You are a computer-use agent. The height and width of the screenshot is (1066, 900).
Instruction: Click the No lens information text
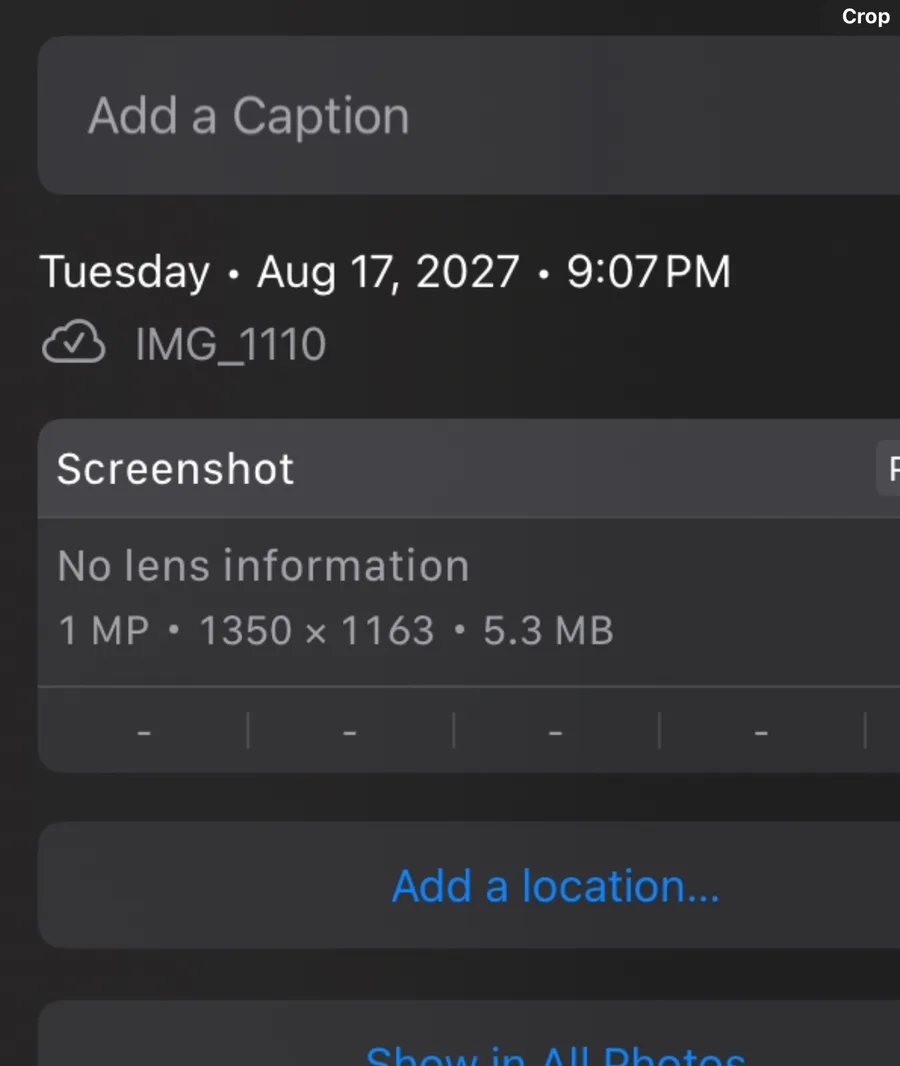[x=263, y=566]
